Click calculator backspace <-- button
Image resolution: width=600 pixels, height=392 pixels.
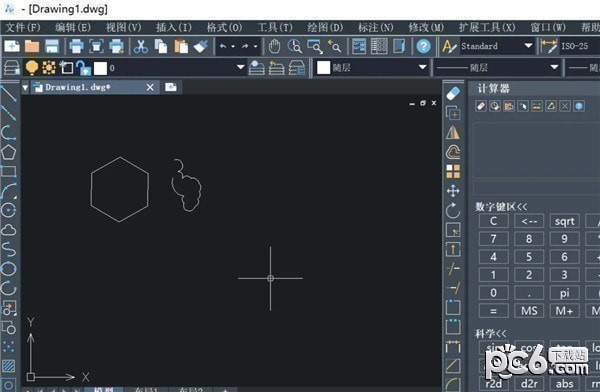tap(529, 221)
